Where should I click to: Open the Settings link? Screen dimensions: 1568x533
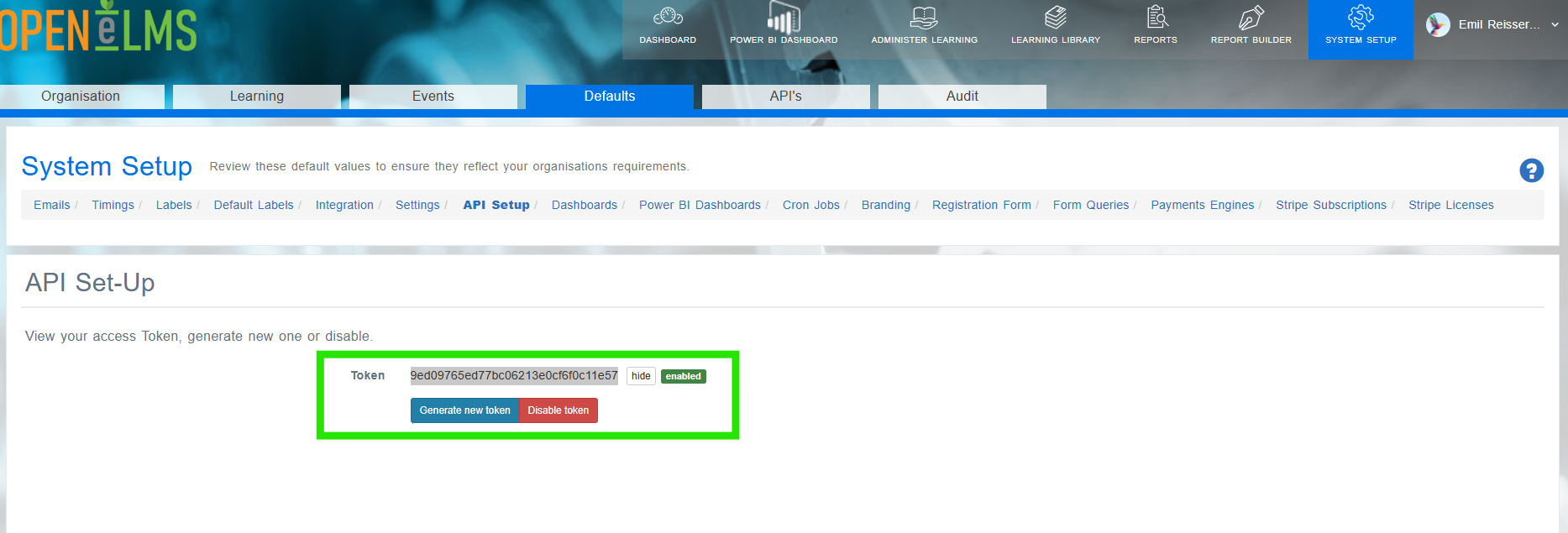[x=417, y=205]
